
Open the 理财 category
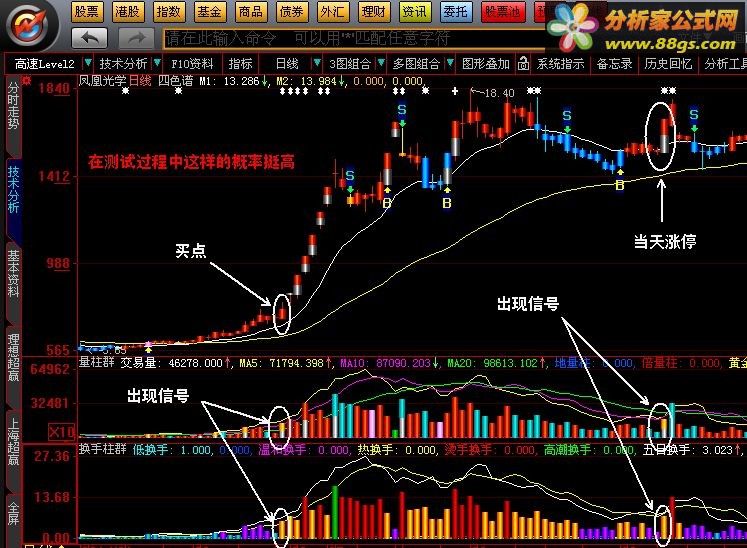(x=374, y=12)
